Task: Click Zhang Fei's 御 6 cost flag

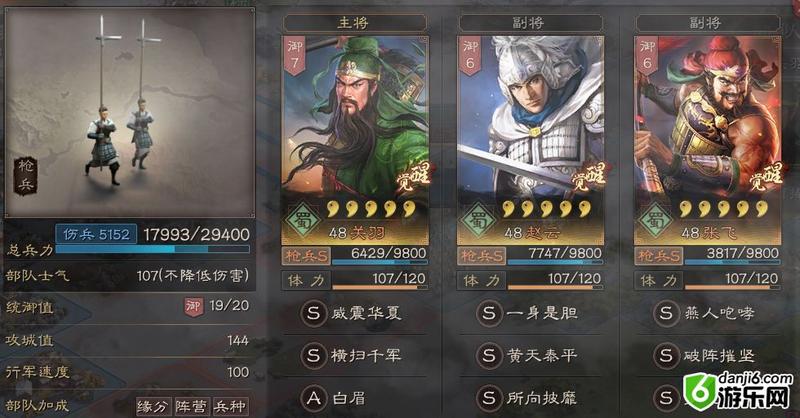Action: tap(647, 56)
